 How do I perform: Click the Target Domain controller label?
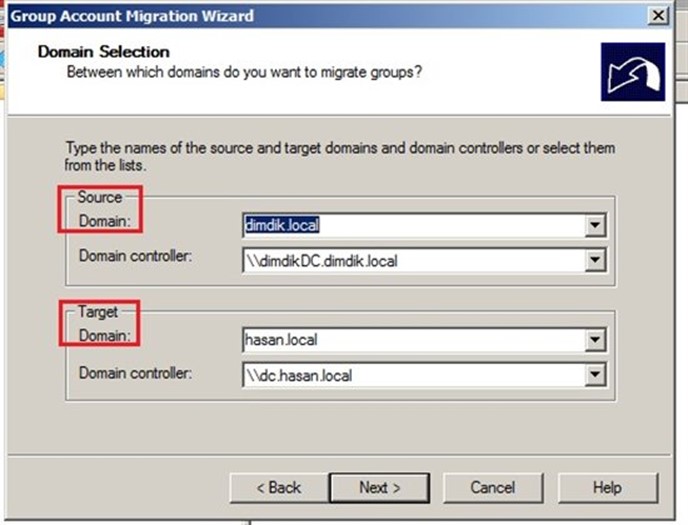(x=136, y=373)
